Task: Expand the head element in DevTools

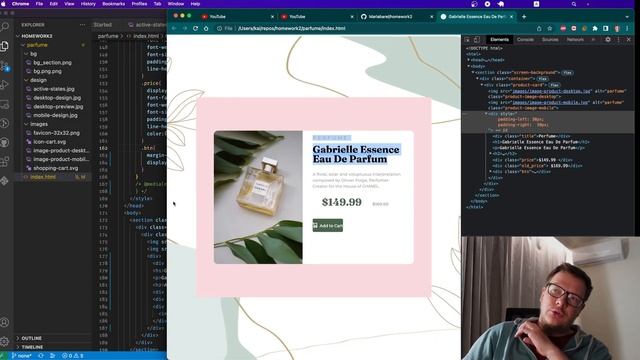Action: pyautogui.click(x=469, y=60)
